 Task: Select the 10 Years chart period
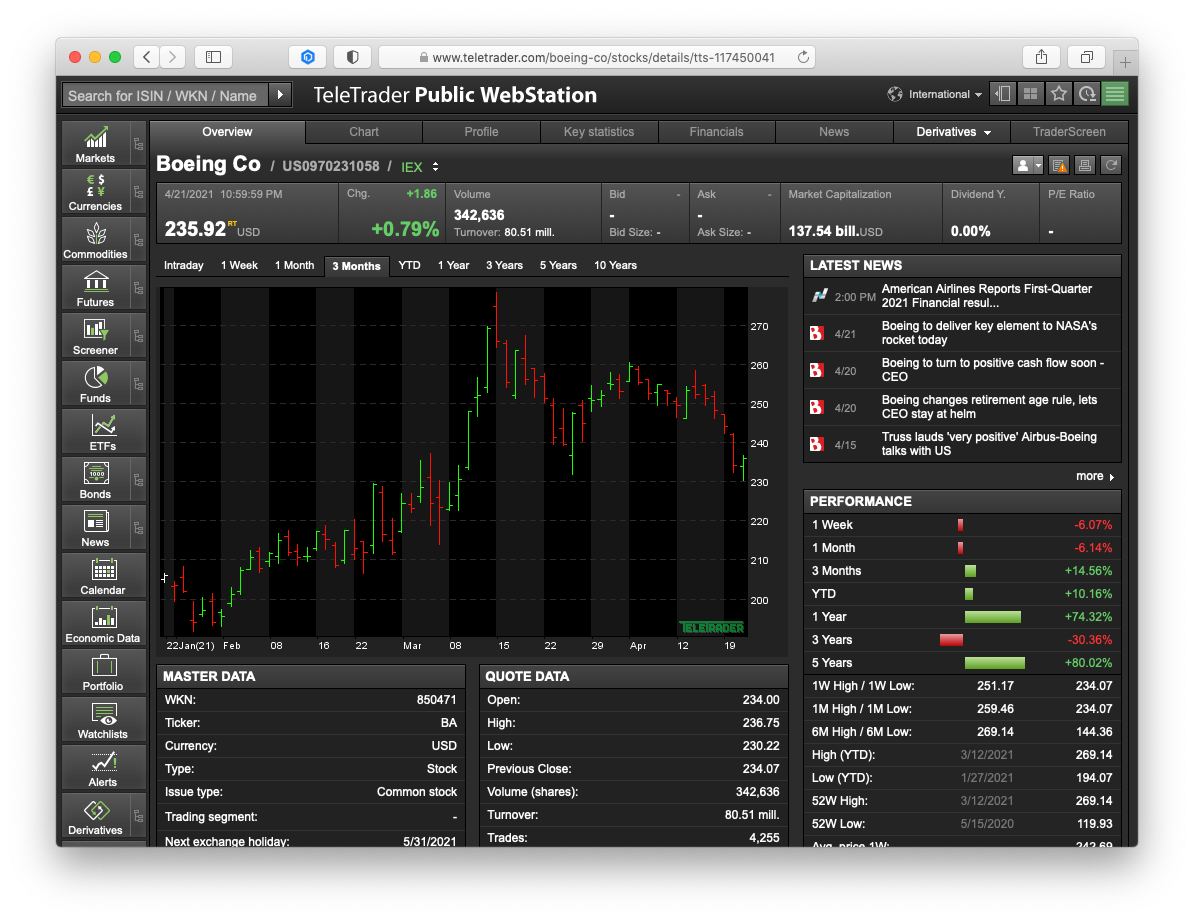(615, 265)
